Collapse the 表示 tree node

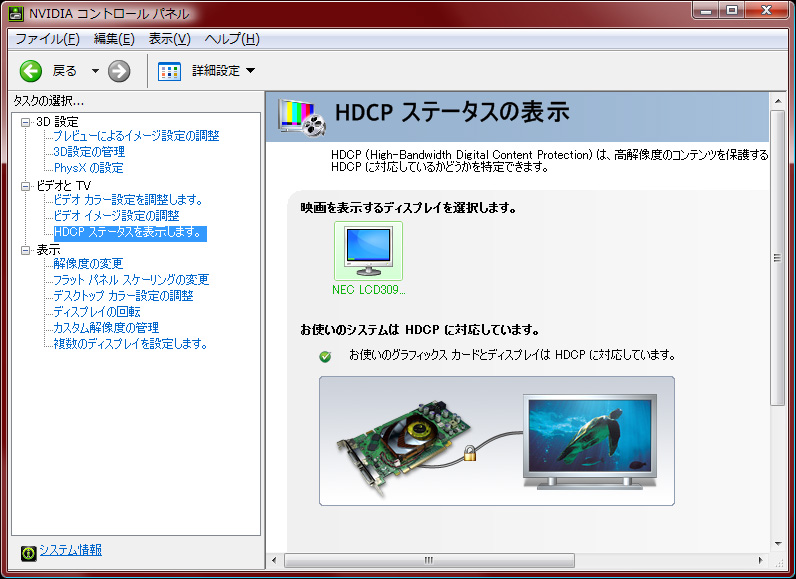coord(25,250)
